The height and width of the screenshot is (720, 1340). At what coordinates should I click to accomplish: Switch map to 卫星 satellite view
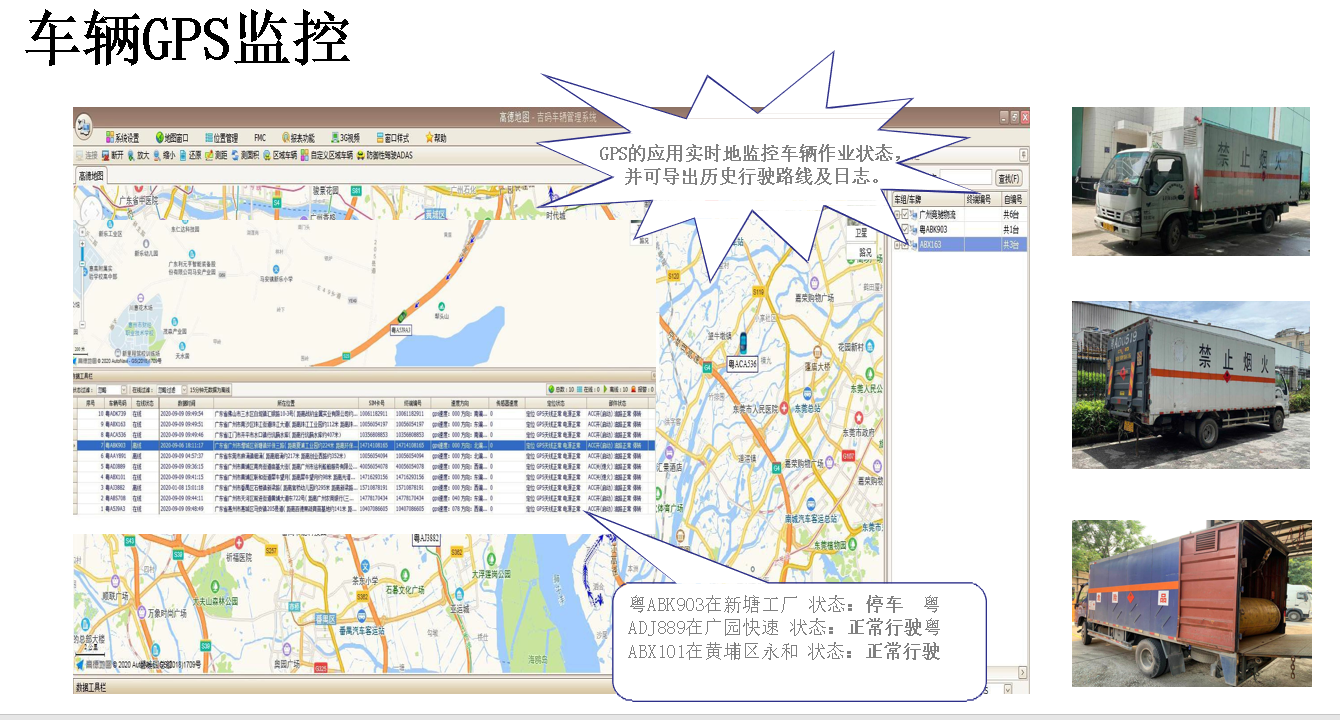point(862,233)
